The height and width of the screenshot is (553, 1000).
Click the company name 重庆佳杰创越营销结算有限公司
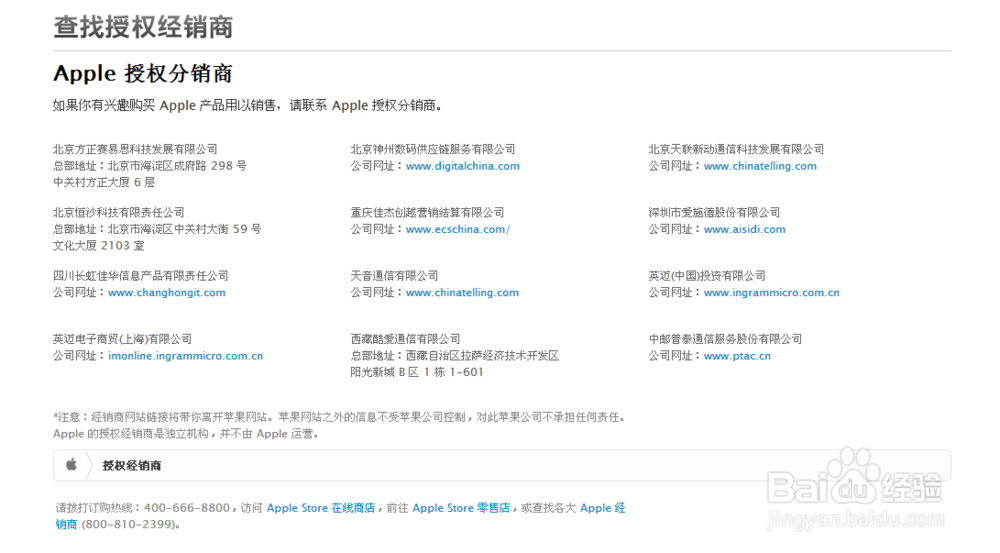tap(427, 212)
